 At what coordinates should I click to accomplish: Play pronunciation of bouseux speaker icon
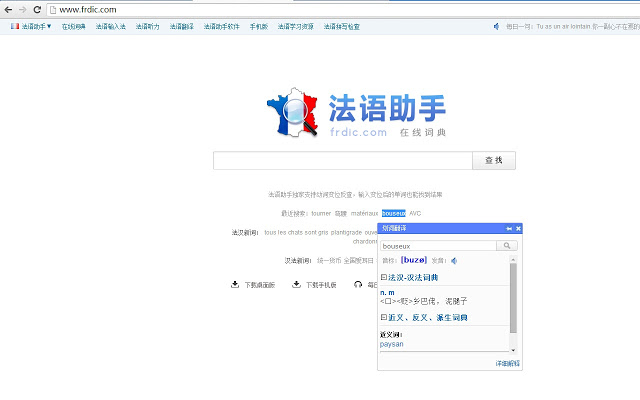click(x=454, y=260)
